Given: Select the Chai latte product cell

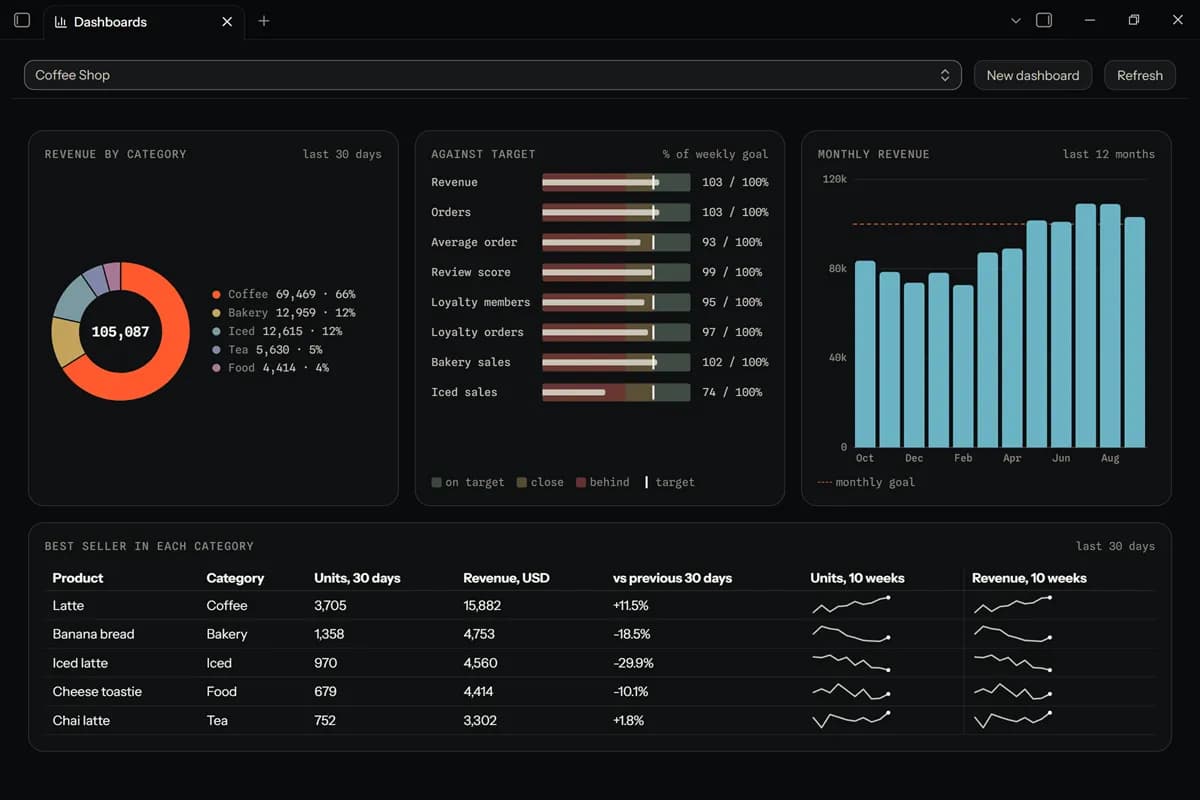Looking at the screenshot, I should pos(81,721).
